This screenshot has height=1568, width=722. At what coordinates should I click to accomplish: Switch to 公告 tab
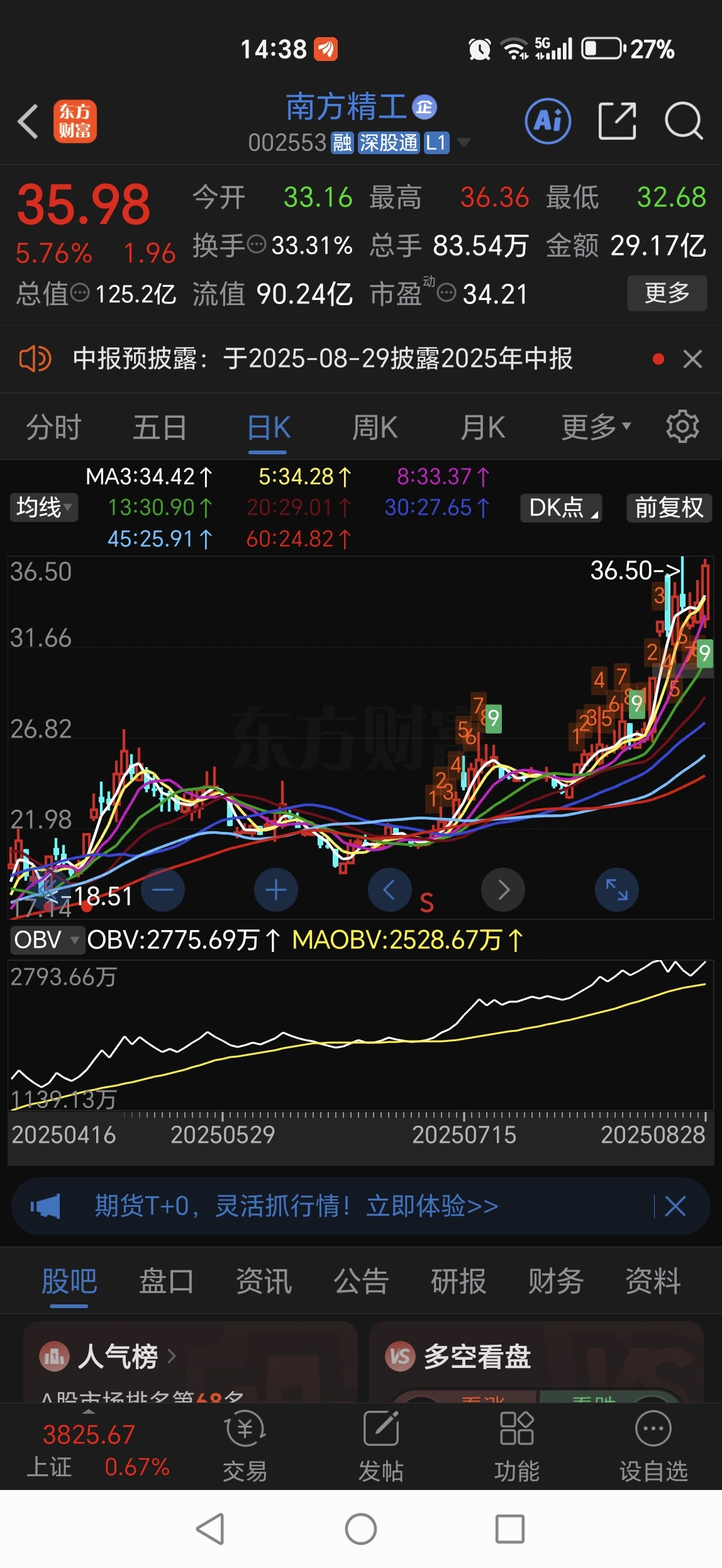[361, 1281]
